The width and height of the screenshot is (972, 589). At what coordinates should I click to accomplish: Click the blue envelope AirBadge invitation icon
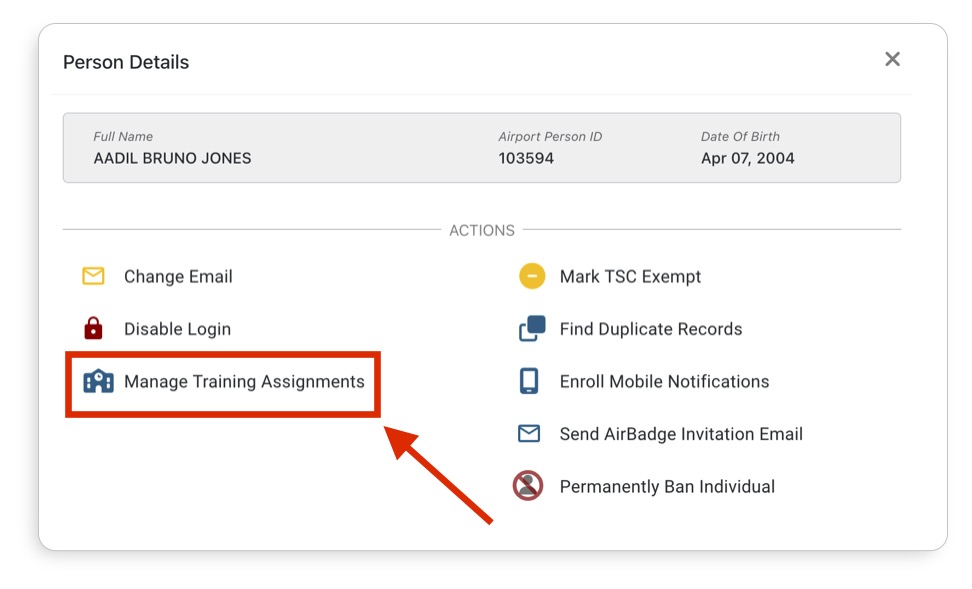[x=529, y=434]
